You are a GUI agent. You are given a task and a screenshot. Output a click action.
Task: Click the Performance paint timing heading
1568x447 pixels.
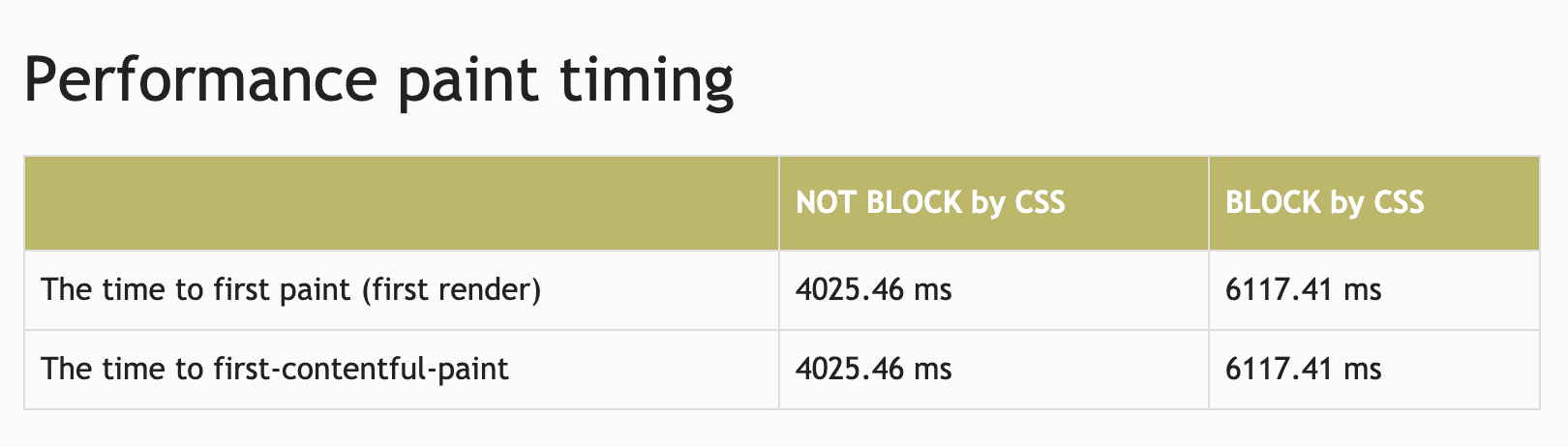(x=378, y=80)
